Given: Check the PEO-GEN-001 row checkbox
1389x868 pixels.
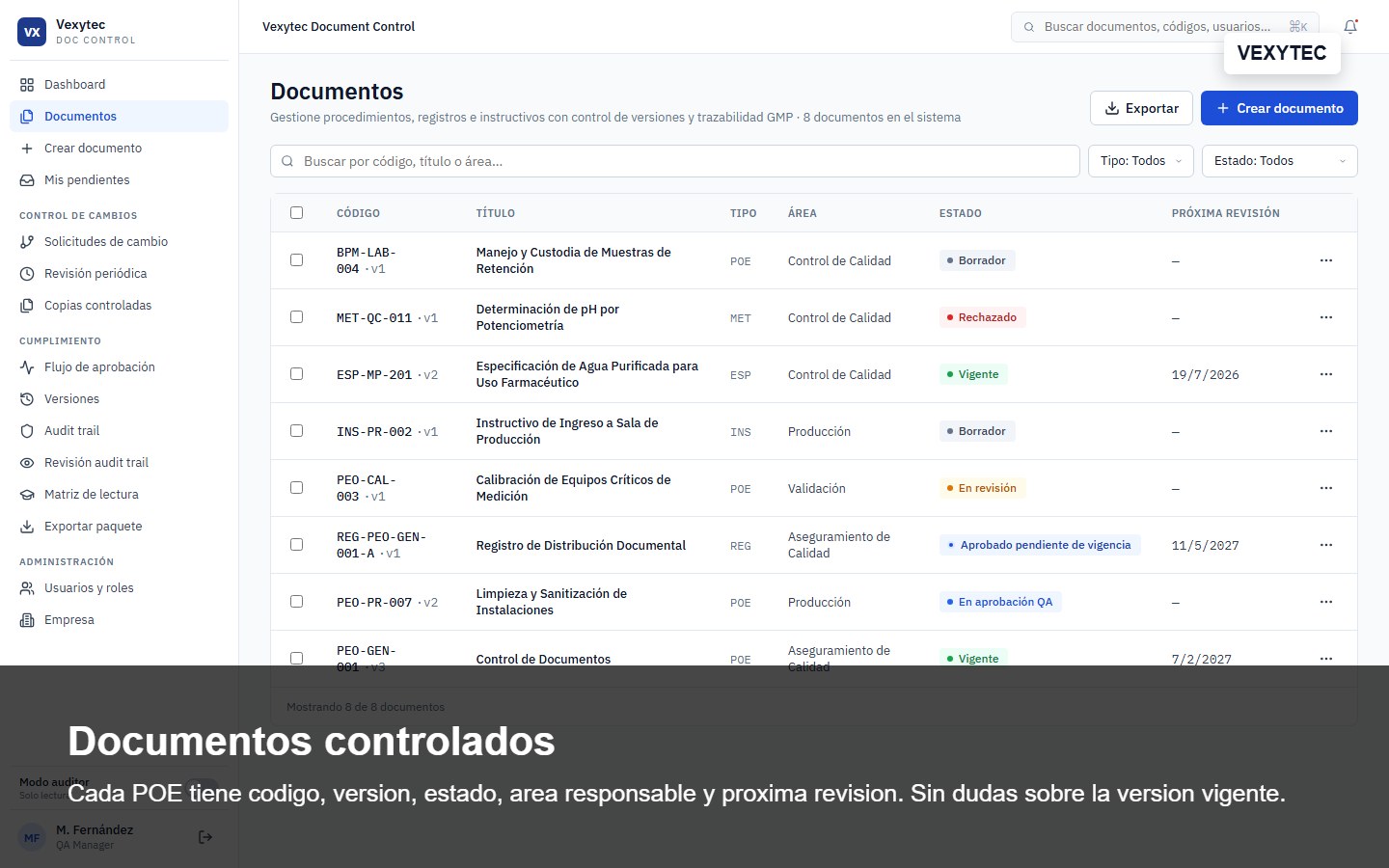Looking at the screenshot, I should tap(296, 658).
